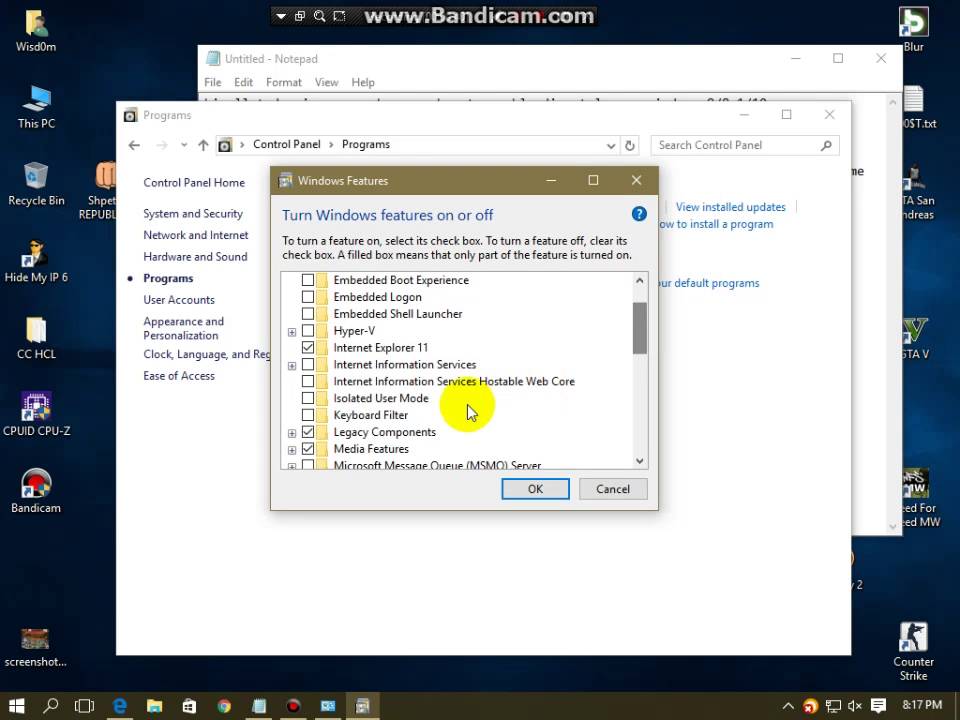Open Network and Internet category
The height and width of the screenshot is (720, 960).
point(196,235)
